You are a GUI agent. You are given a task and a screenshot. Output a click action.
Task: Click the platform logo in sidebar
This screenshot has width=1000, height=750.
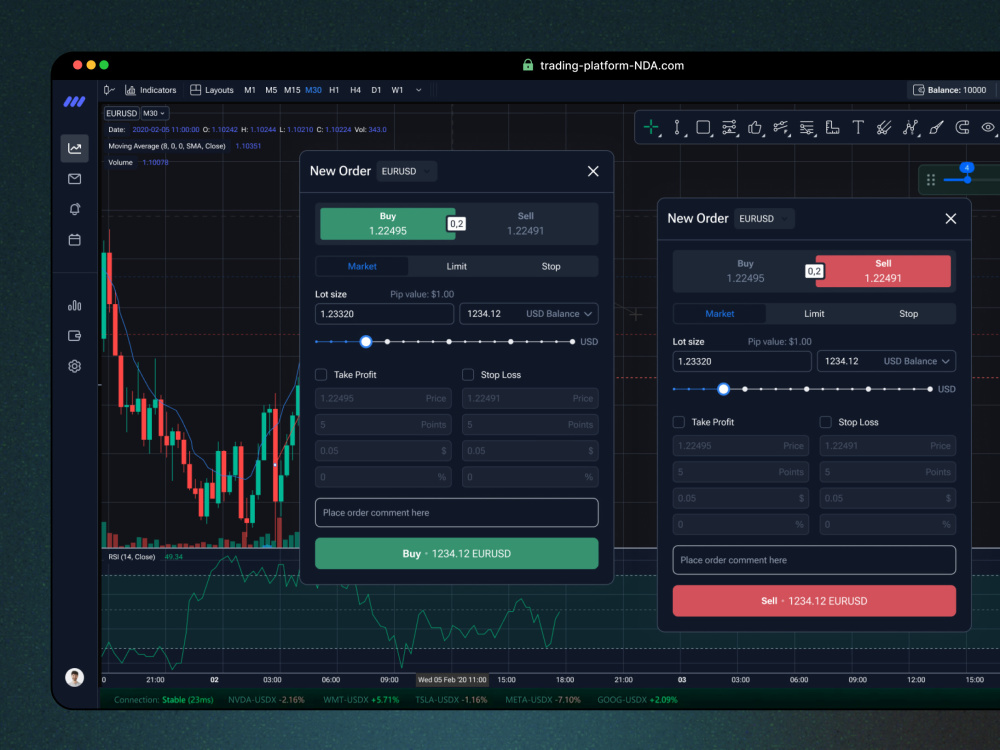[75, 101]
